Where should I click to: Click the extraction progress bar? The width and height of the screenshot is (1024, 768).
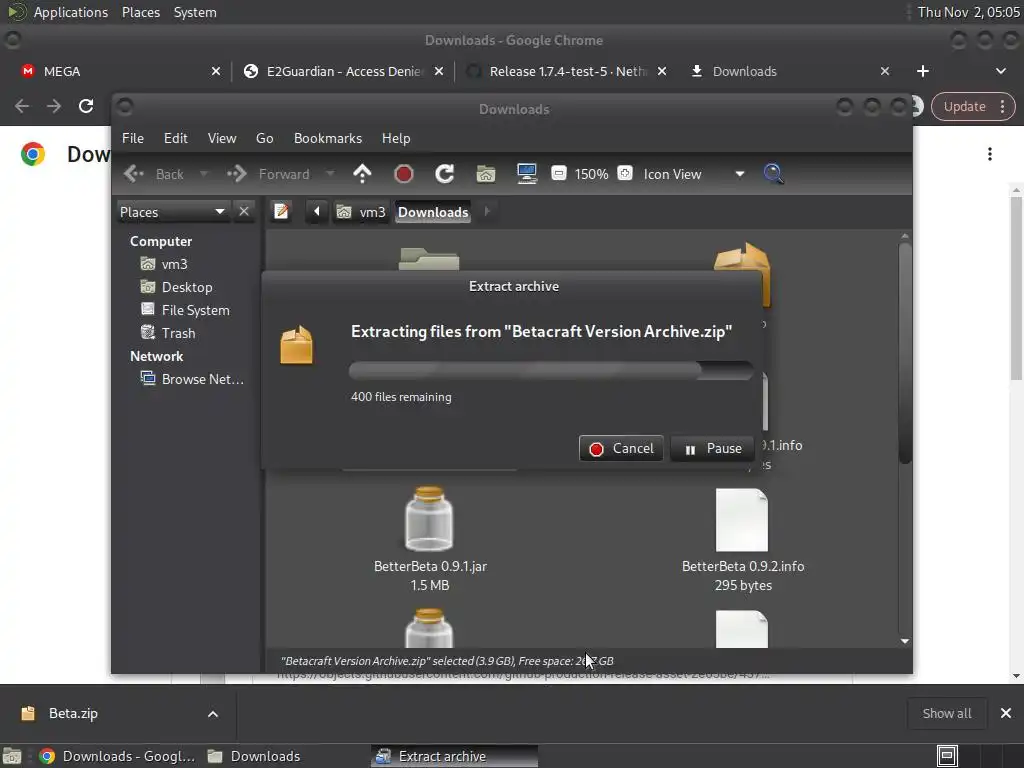(551, 371)
